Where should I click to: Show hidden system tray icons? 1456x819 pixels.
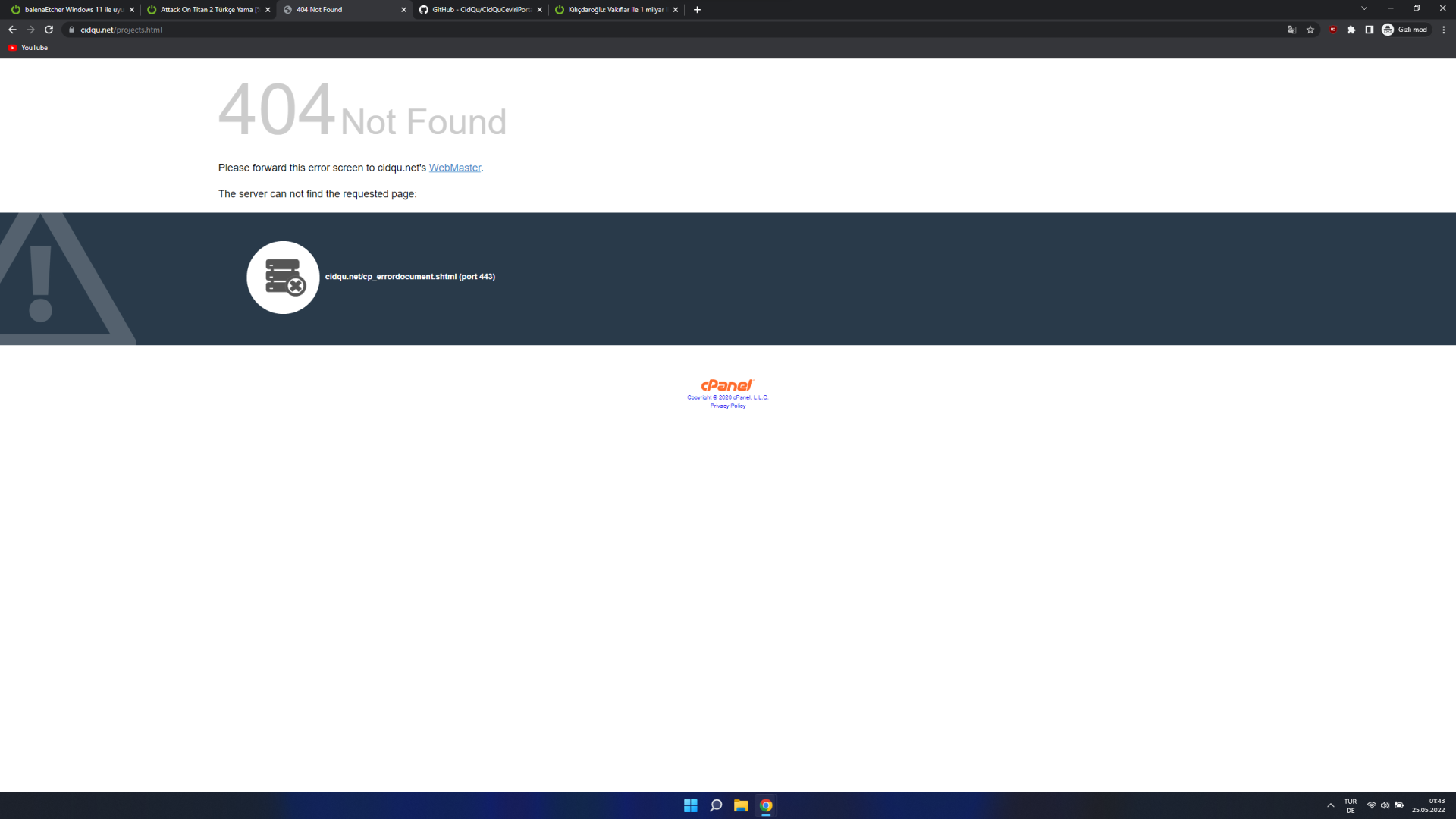(x=1330, y=805)
